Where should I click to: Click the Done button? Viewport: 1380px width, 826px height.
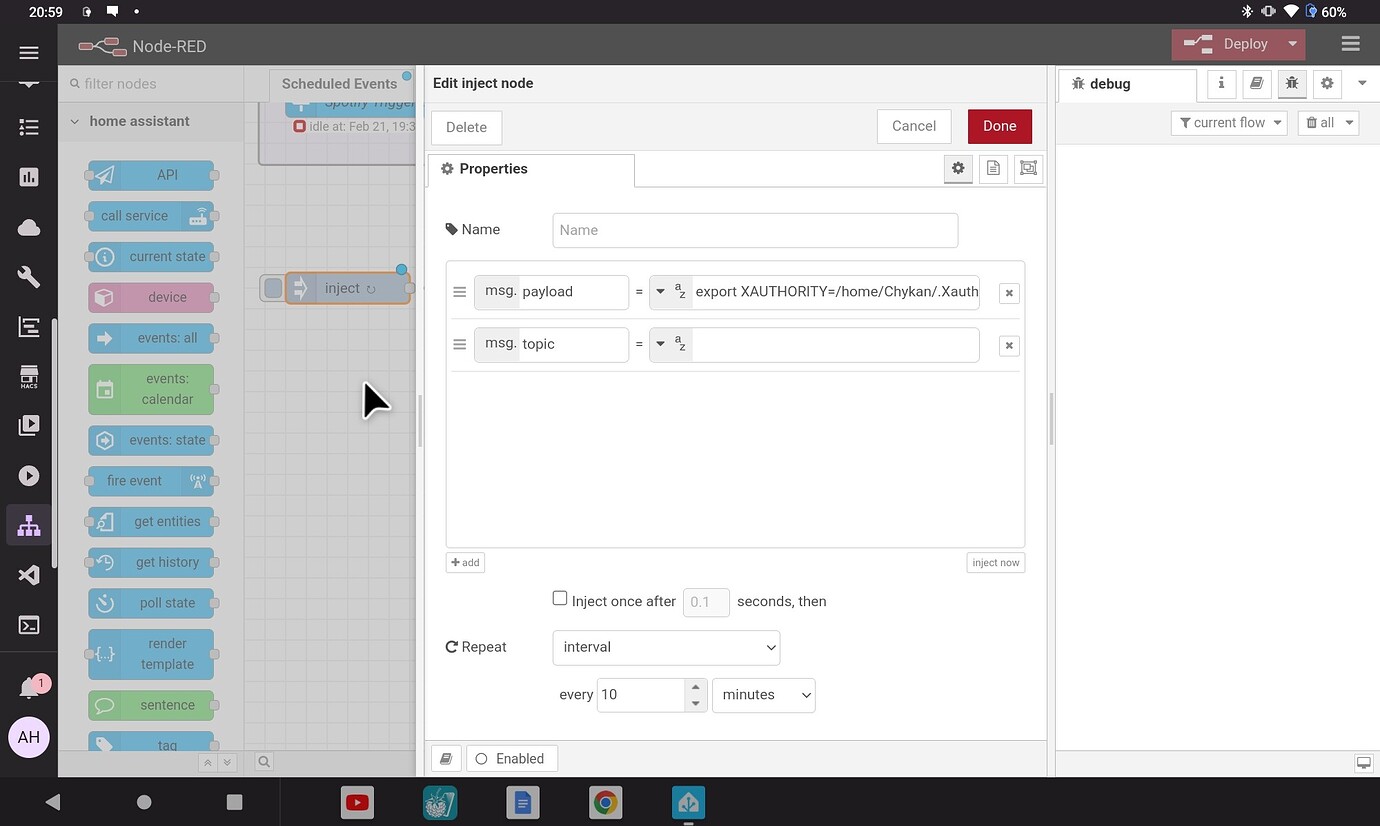tap(999, 126)
